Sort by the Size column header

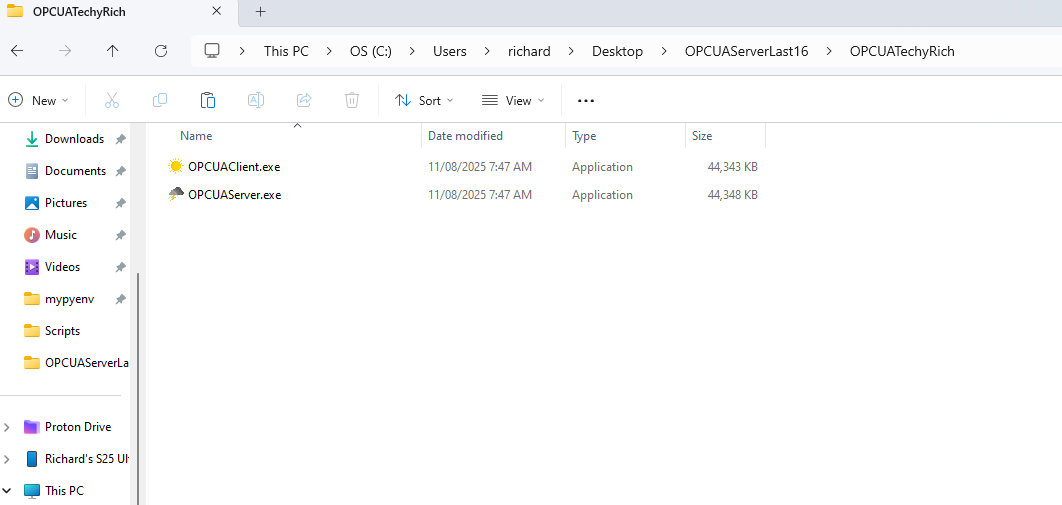point(702,136)
